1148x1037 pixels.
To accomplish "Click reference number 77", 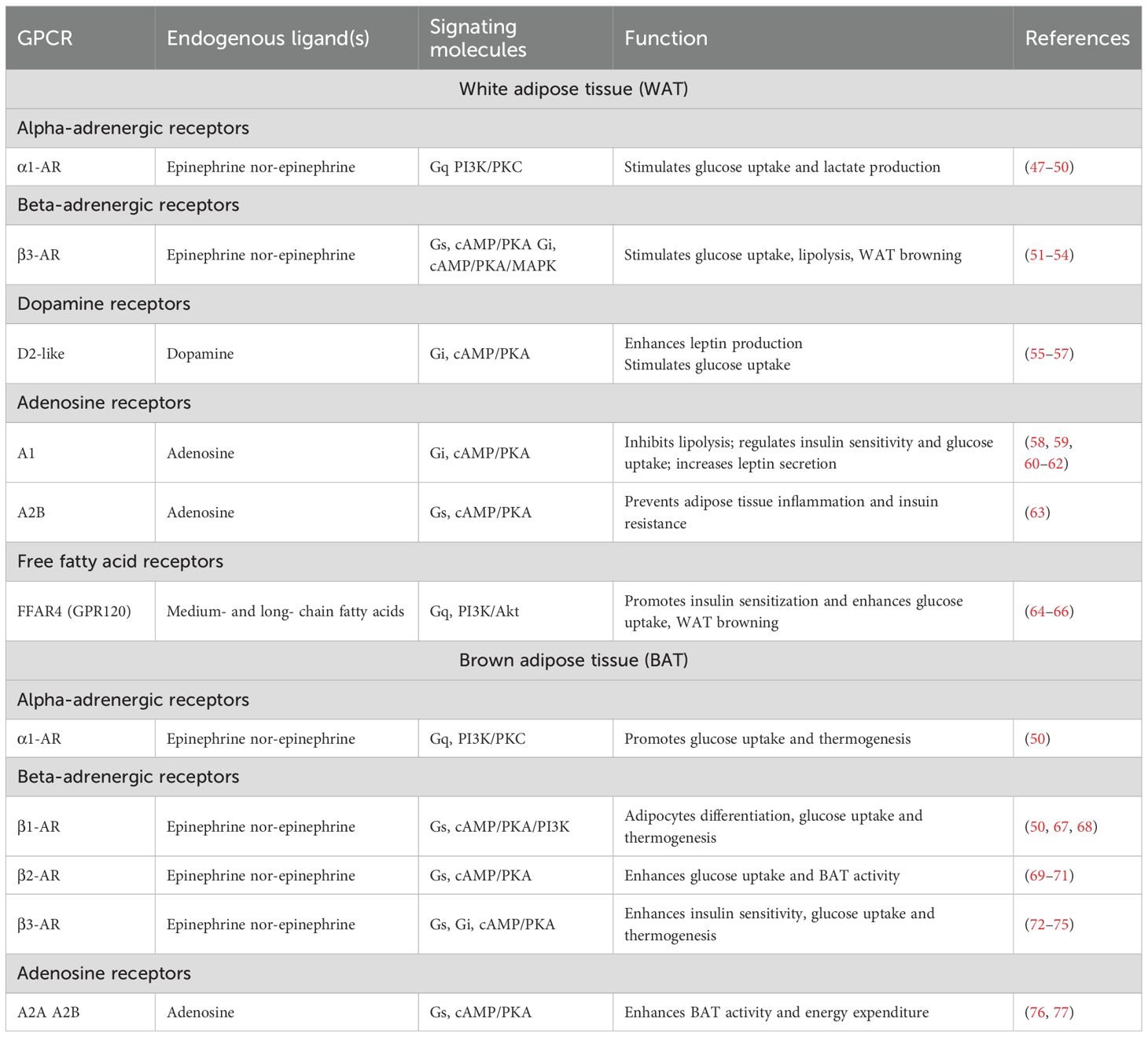I will point(1062,1013).
